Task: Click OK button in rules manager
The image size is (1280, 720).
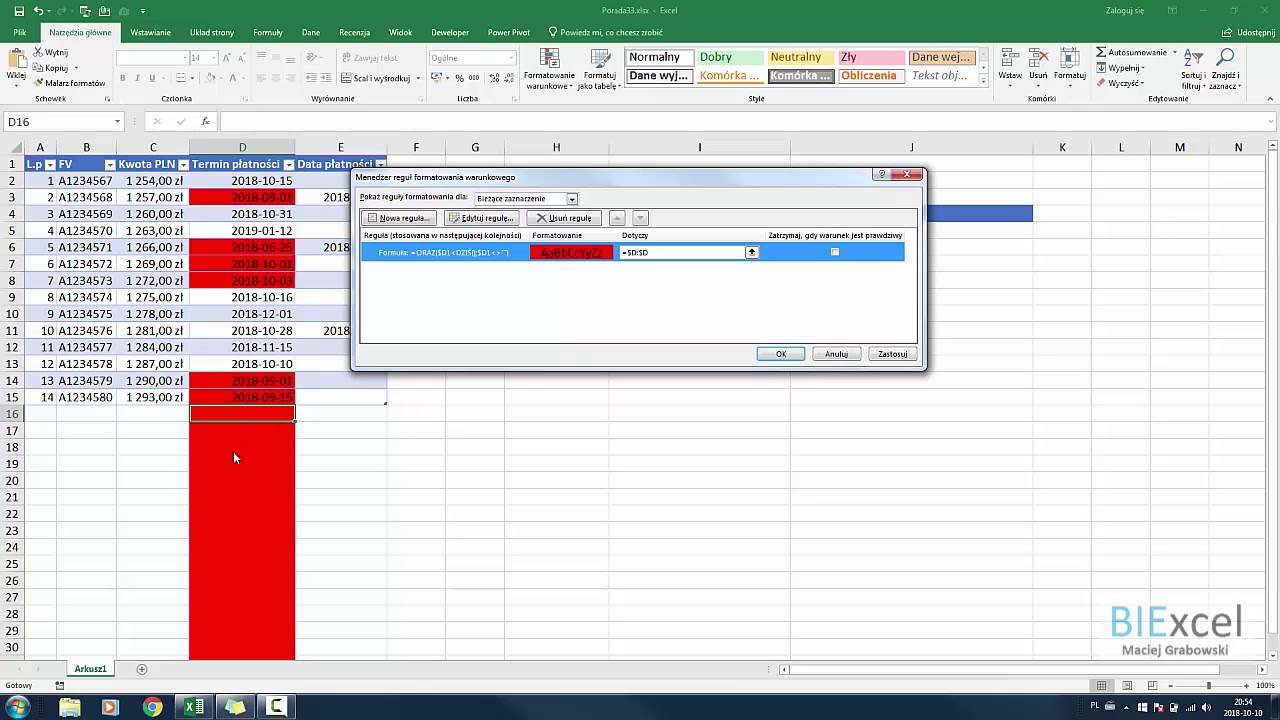Action: coord(781,354)
